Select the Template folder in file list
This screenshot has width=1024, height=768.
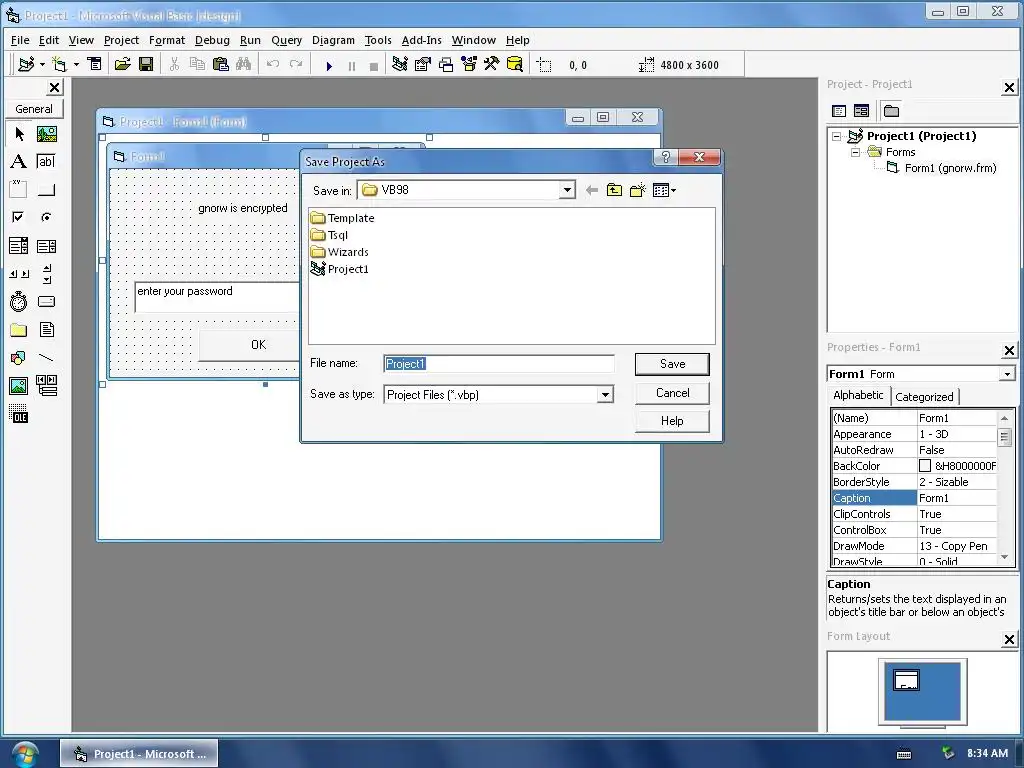pyautogui.click(x=343, y=218)
